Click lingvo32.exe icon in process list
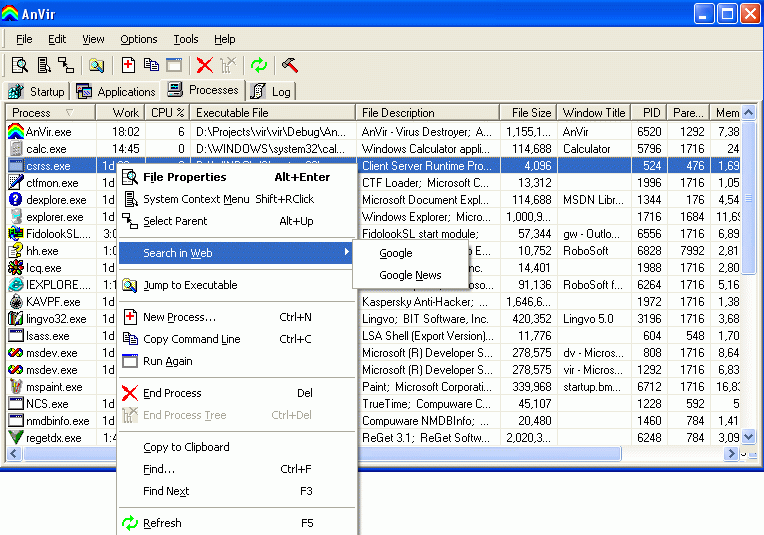This screenshot has width=764, height=535. pos(16,319)
